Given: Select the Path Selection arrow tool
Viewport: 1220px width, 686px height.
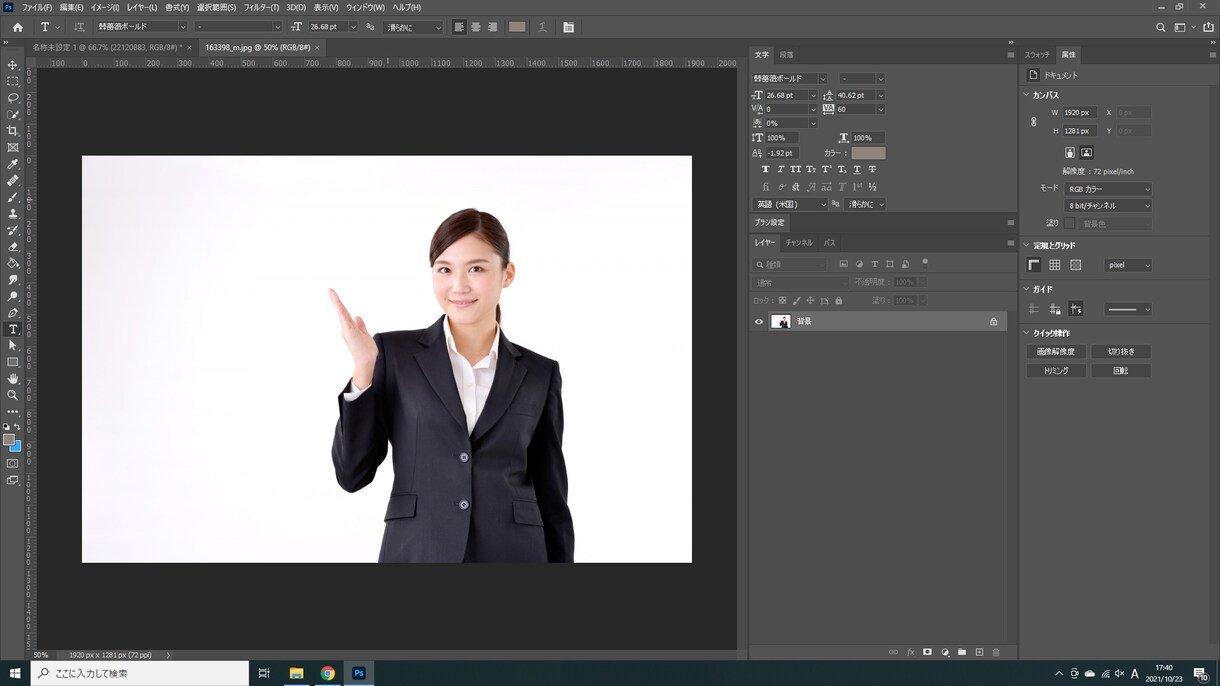Looking at the screenshot, I should (13, 346).
